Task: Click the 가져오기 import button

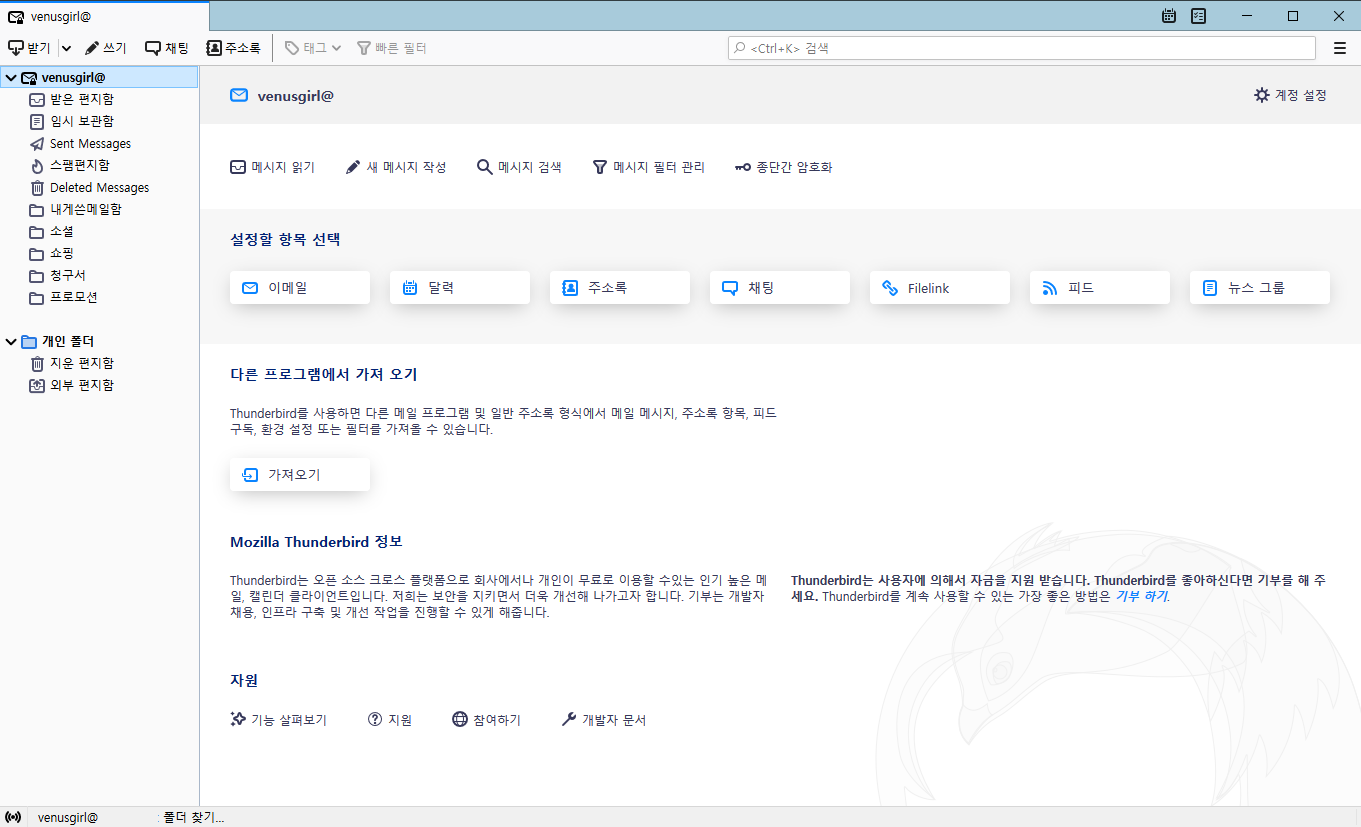Action: (x=300, y=475)
